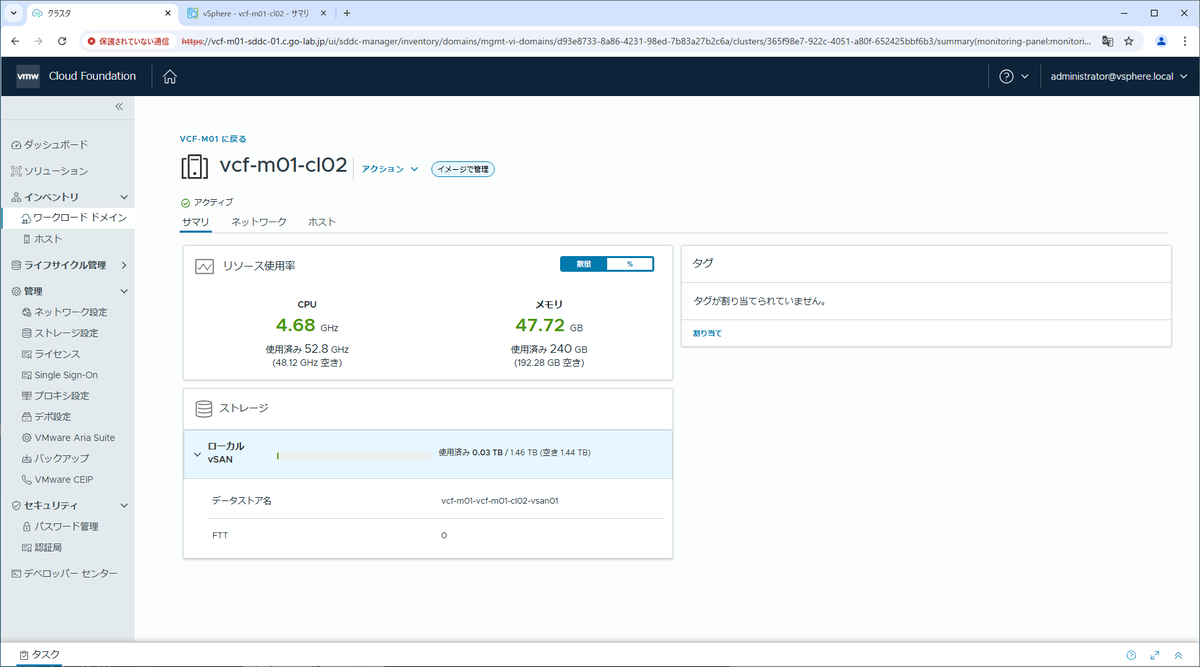1200x667 pixels.
Task: Collapse the セキュリティ section
Action: (124, 505)
